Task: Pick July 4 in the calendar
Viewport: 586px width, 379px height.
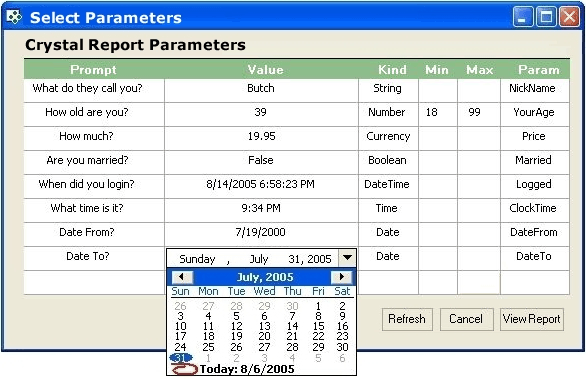Action: click(208, 316)
